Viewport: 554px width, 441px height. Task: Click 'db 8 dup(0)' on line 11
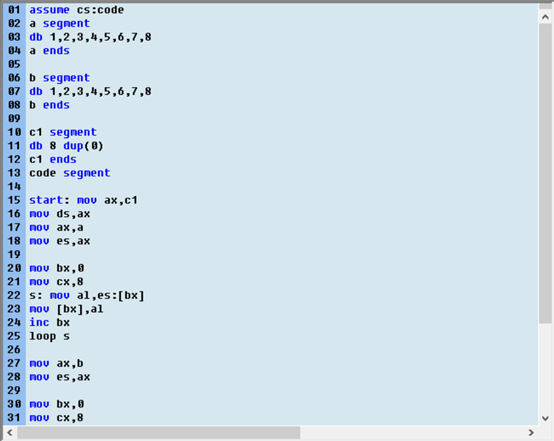66,146
